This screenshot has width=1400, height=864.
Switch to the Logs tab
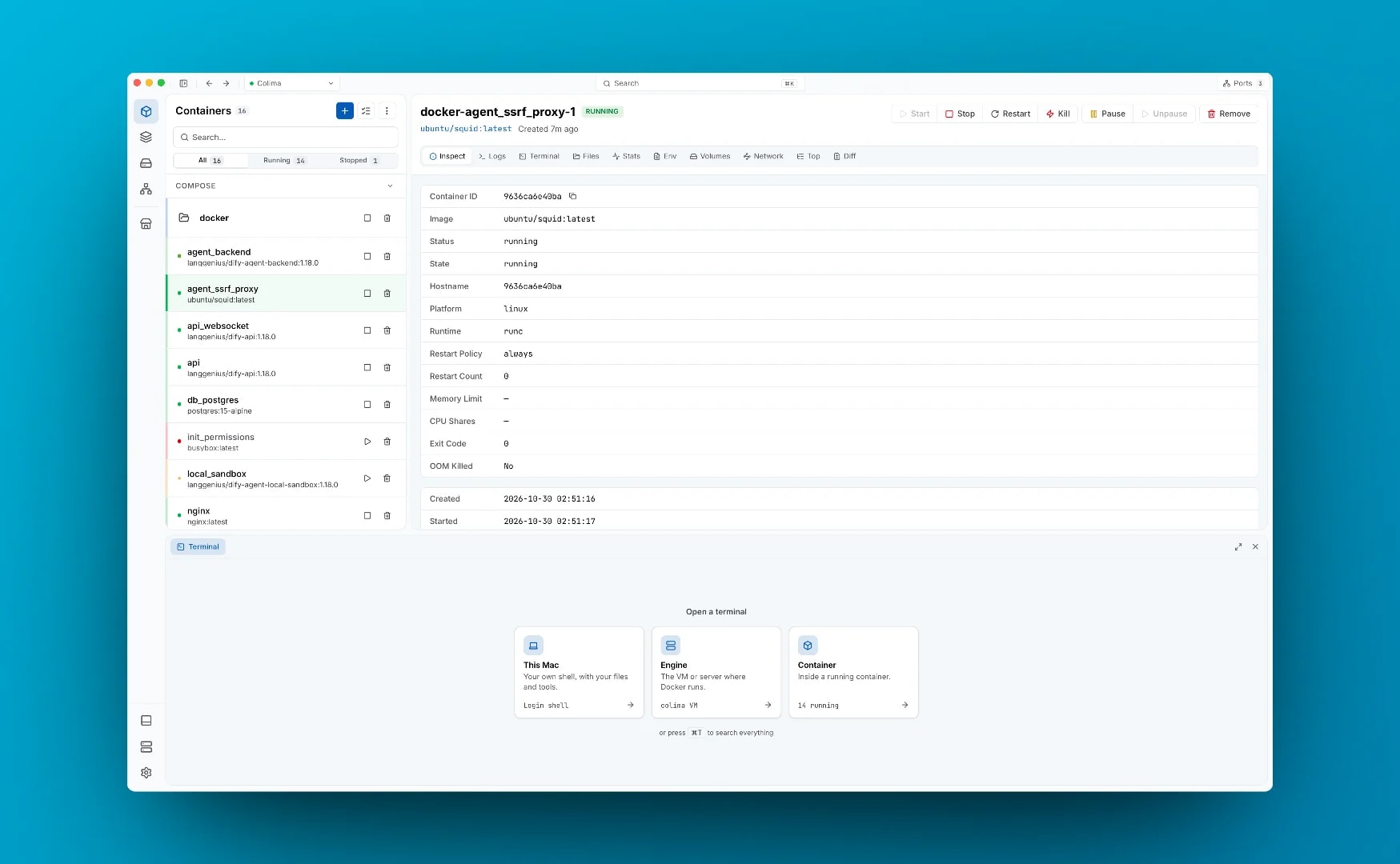(492, 157)
